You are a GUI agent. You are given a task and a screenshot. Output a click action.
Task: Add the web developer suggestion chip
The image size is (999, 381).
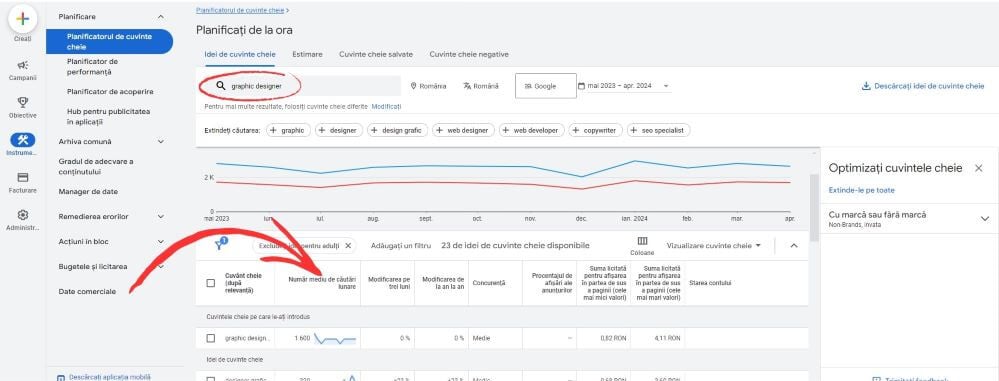click(x=532, y=130)
